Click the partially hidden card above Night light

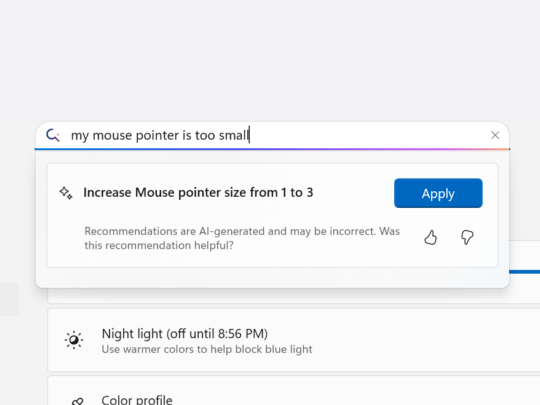(293, 296)
